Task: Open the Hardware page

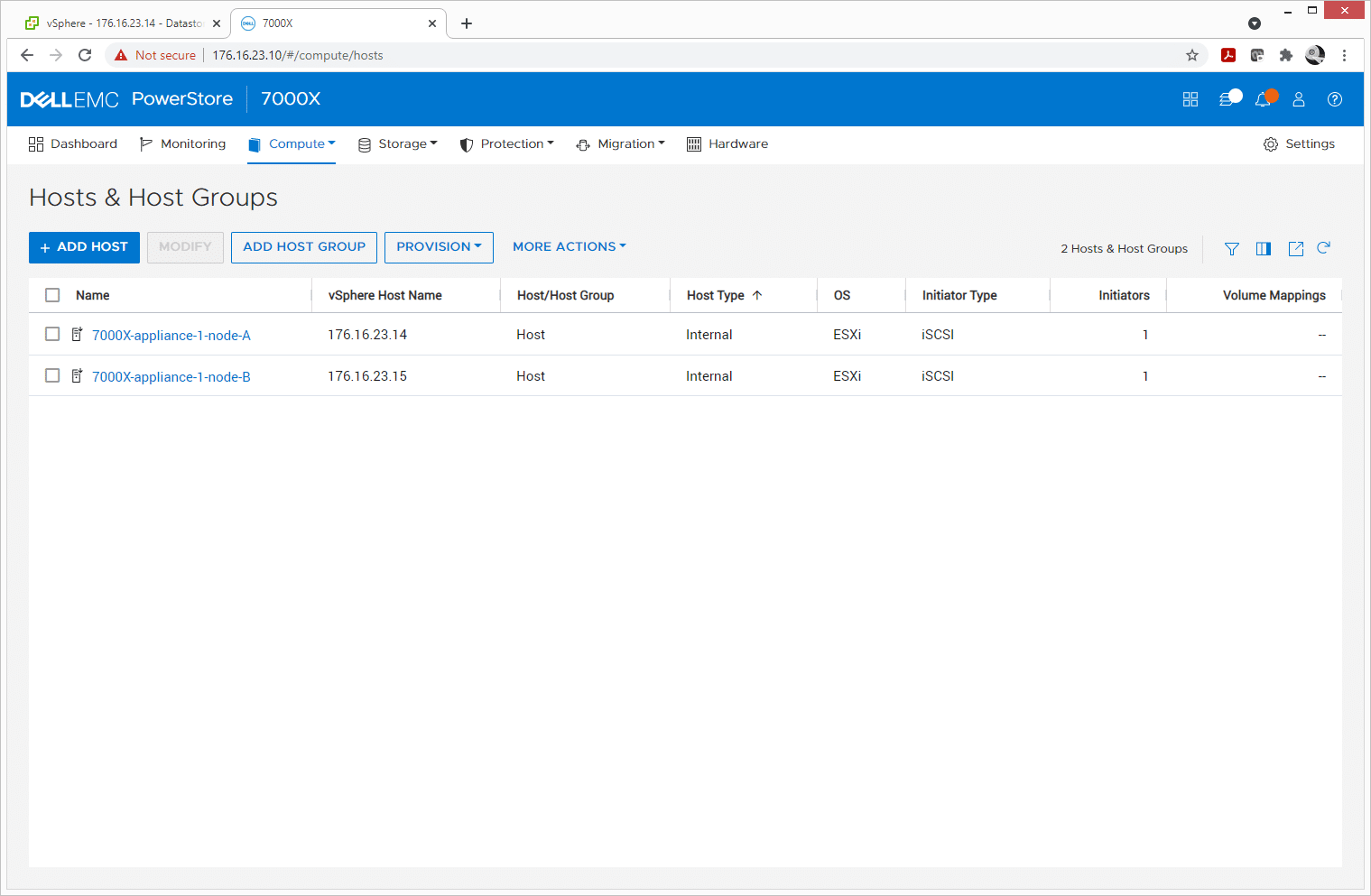Action: click(727, 144)
